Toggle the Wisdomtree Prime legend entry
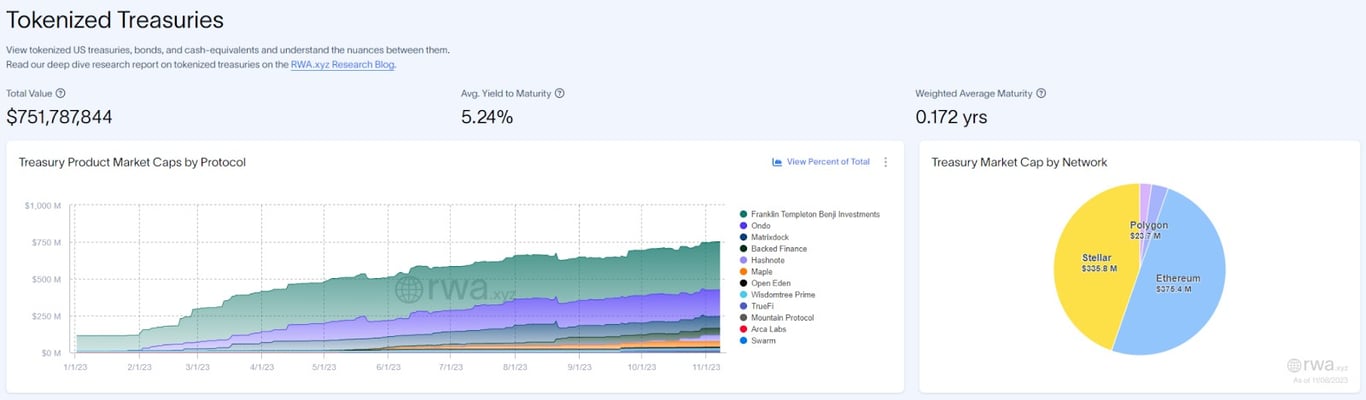The width and height of the screenshot is (1366, 400). [776, 295]
